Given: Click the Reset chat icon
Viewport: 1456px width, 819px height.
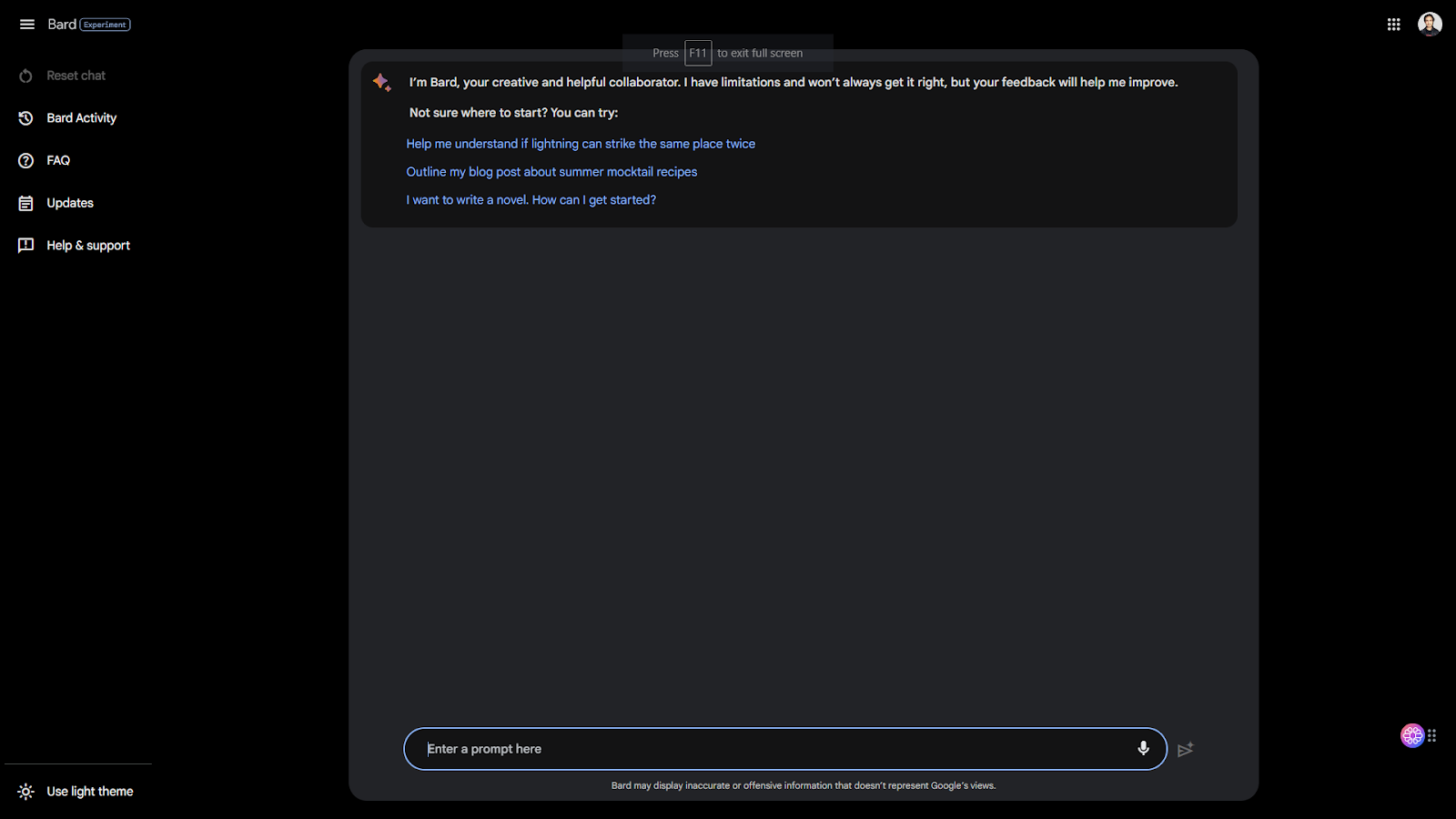Looking at the screenshot, I should pos(25,76).
